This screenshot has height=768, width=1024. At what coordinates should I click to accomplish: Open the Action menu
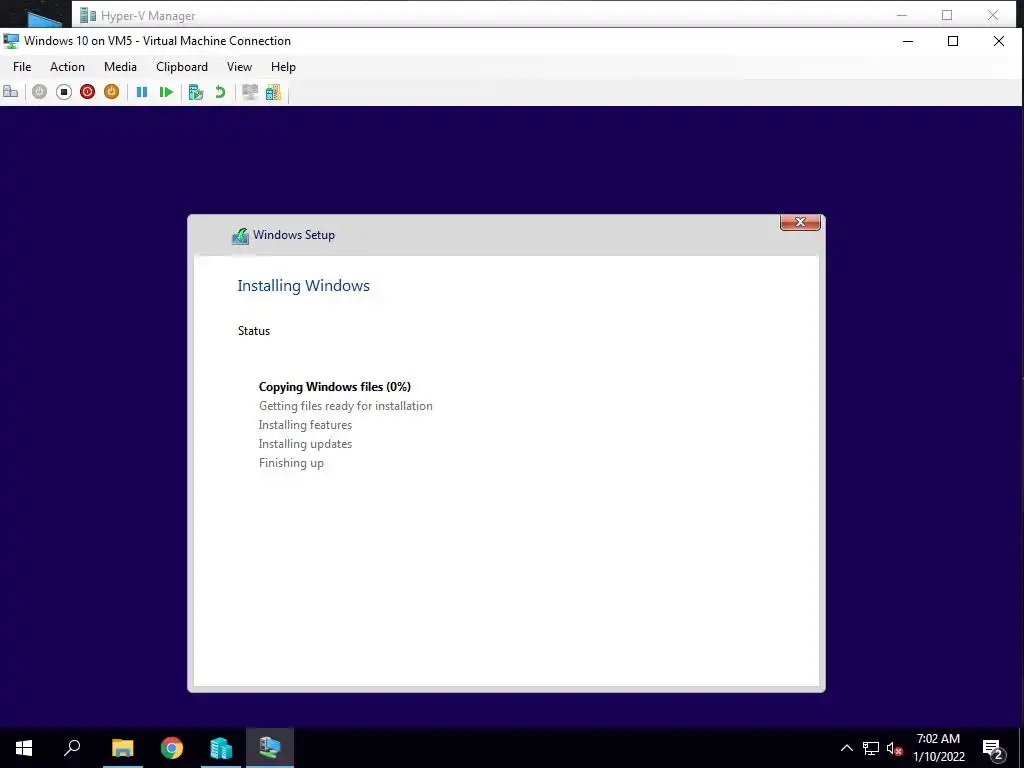[67, 67]
